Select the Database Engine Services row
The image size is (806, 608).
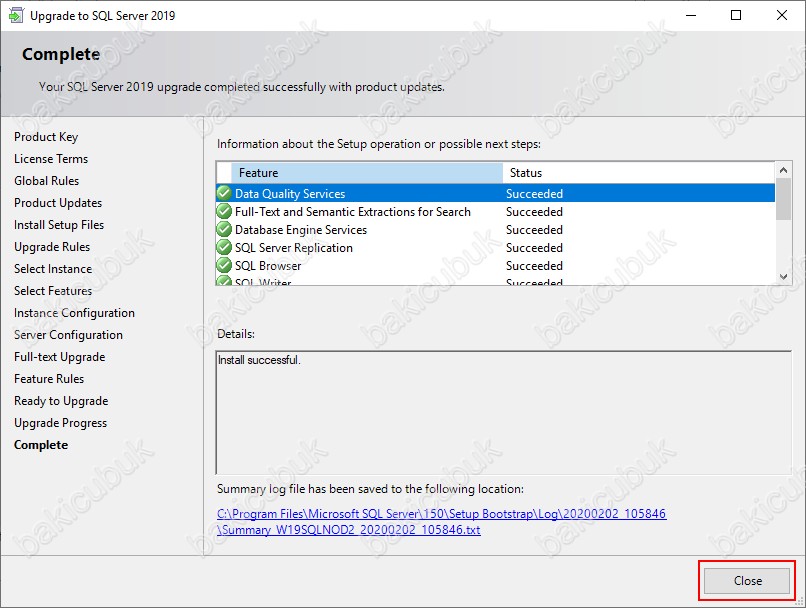pyautogui.click(x=496, y=230)
